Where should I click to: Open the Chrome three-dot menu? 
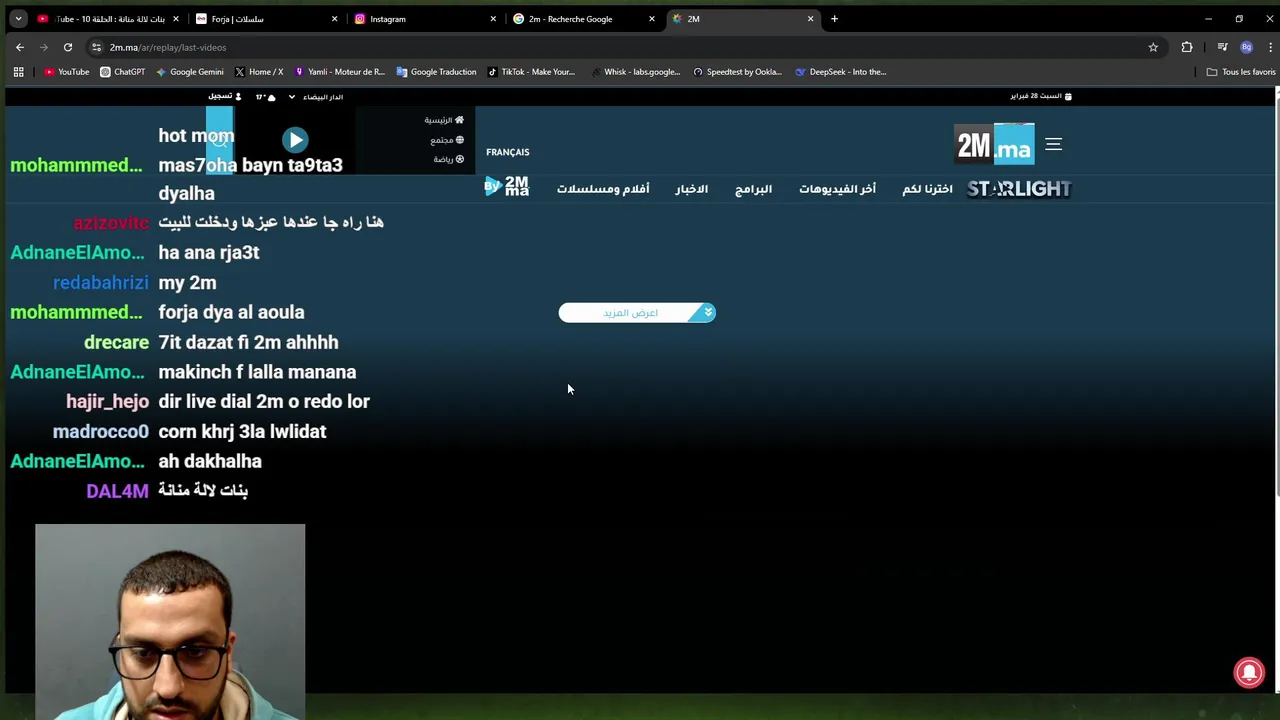coord(1271,47)
